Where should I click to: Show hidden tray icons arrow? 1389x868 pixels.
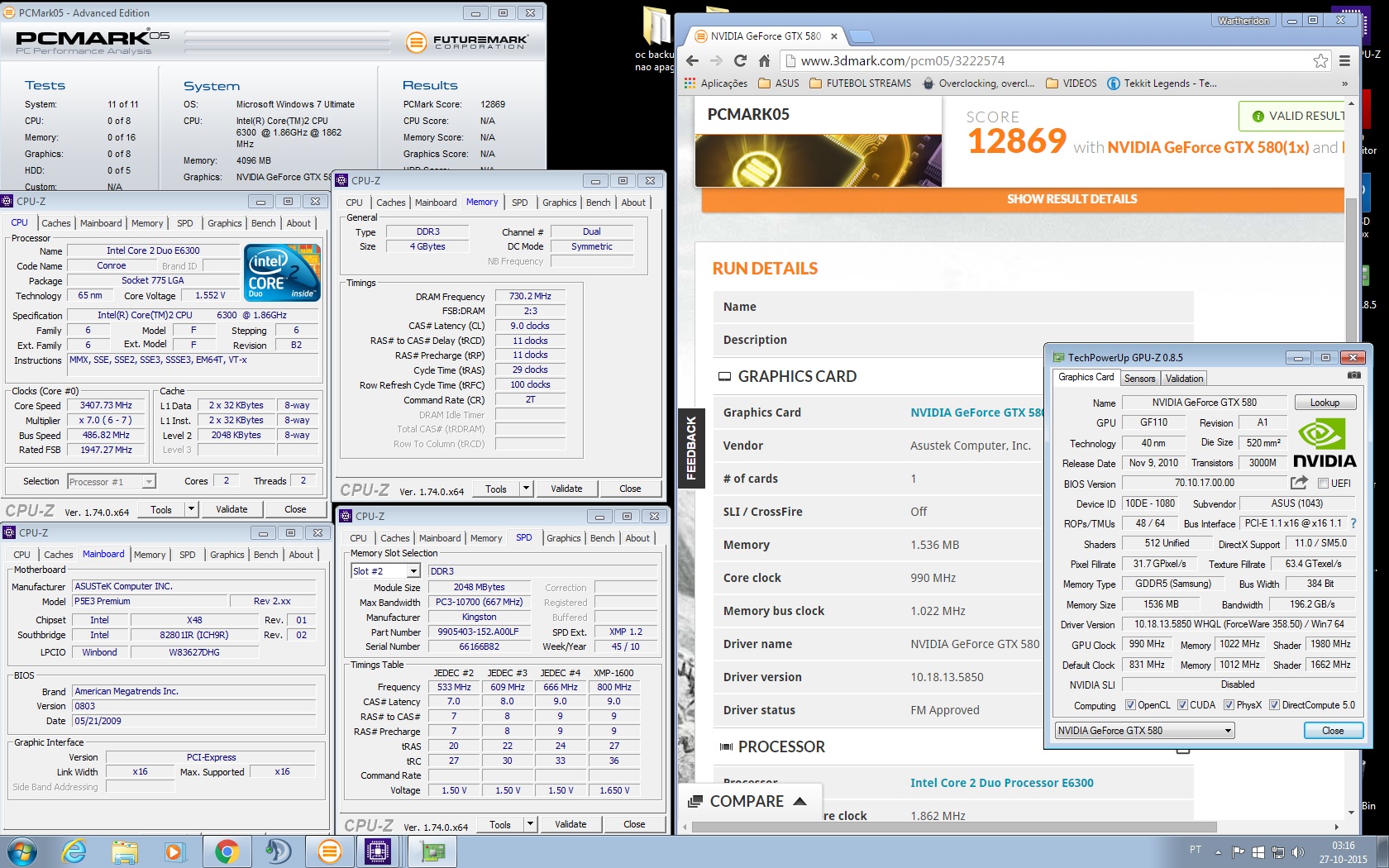tap(1218, 851)
